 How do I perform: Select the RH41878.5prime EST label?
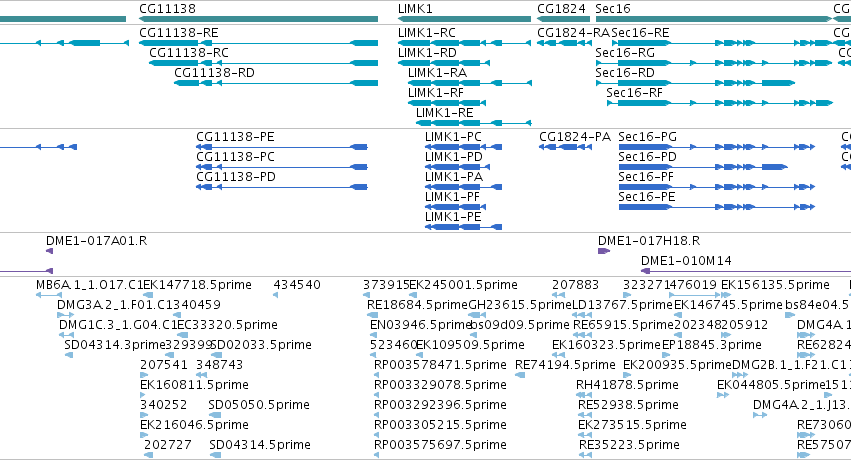627,385
